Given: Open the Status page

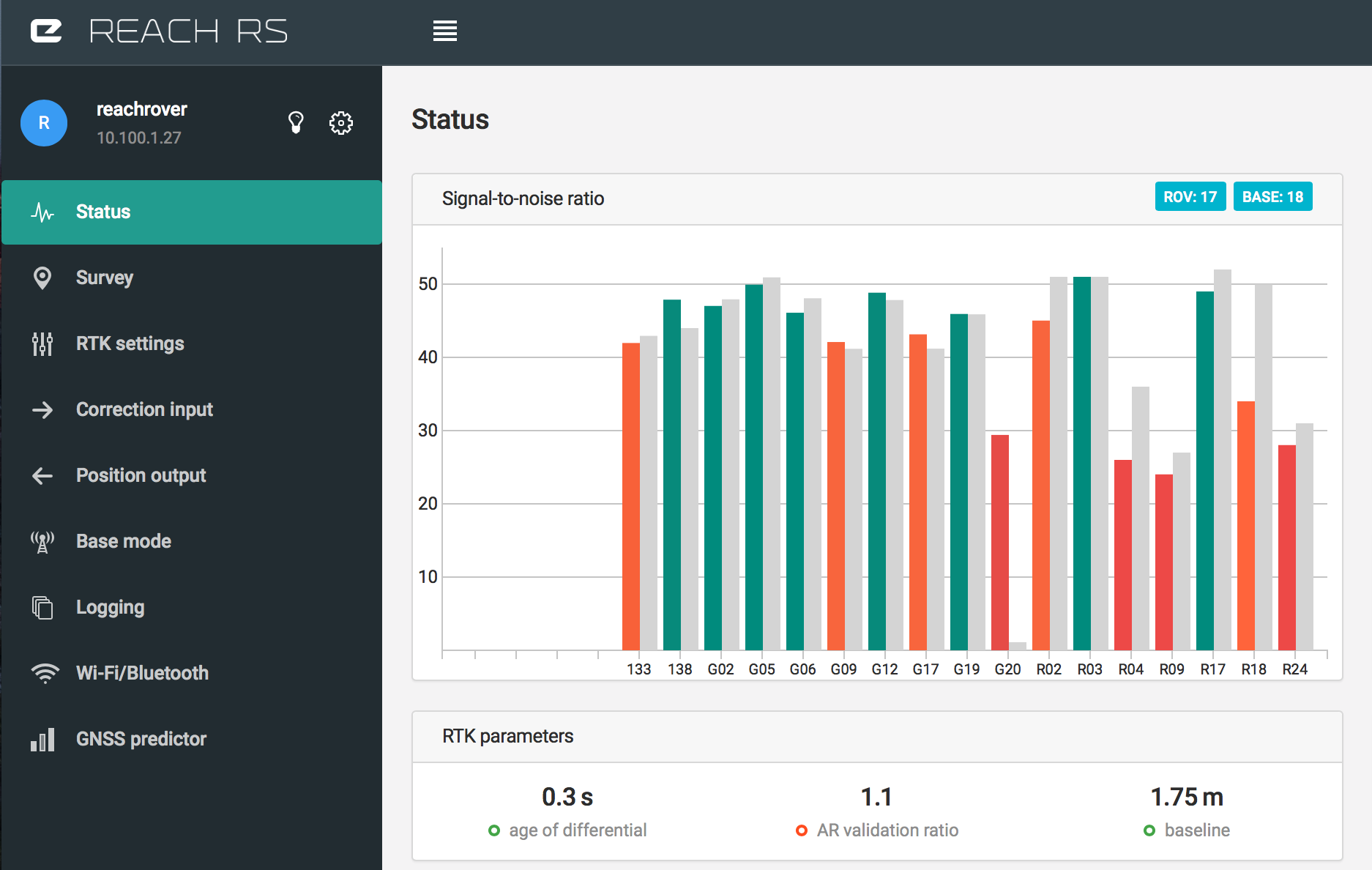Looking at the screenshot, I should (x=103, y=212).
